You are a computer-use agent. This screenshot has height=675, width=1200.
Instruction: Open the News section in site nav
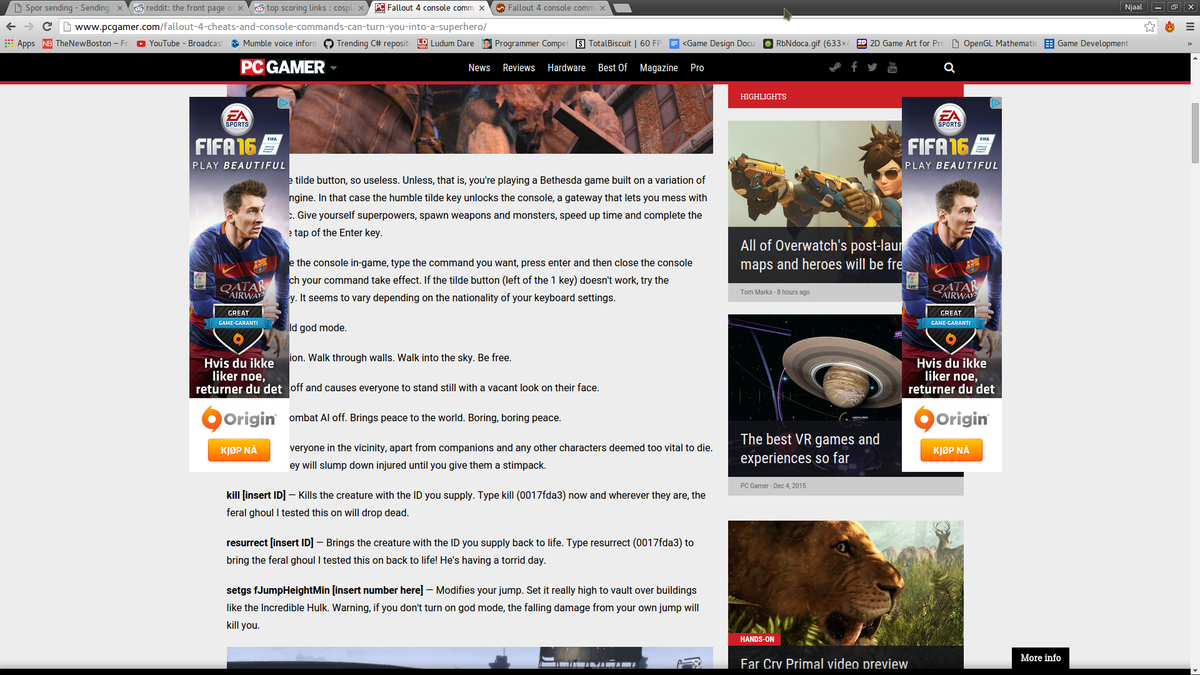click(x=479, y=68)
